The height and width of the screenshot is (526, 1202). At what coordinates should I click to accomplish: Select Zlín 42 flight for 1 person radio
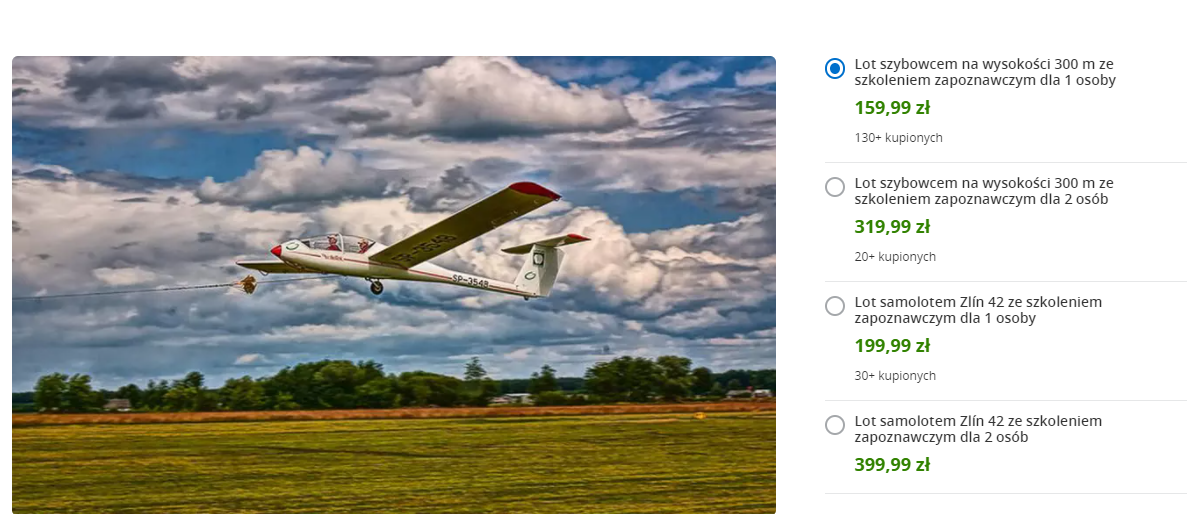pos(835,306)
